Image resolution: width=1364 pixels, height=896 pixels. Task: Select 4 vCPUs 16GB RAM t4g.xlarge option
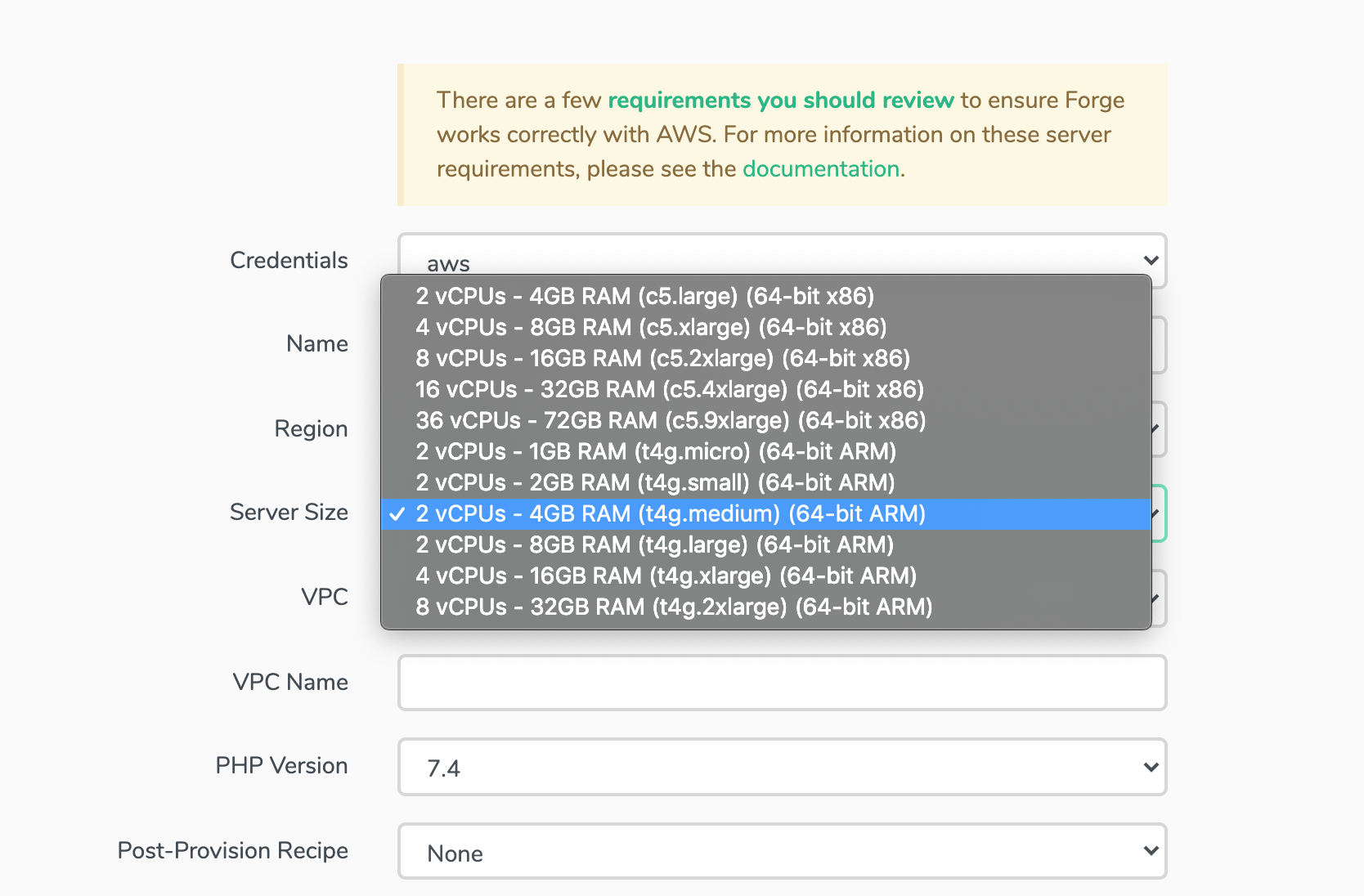[766, 576]
